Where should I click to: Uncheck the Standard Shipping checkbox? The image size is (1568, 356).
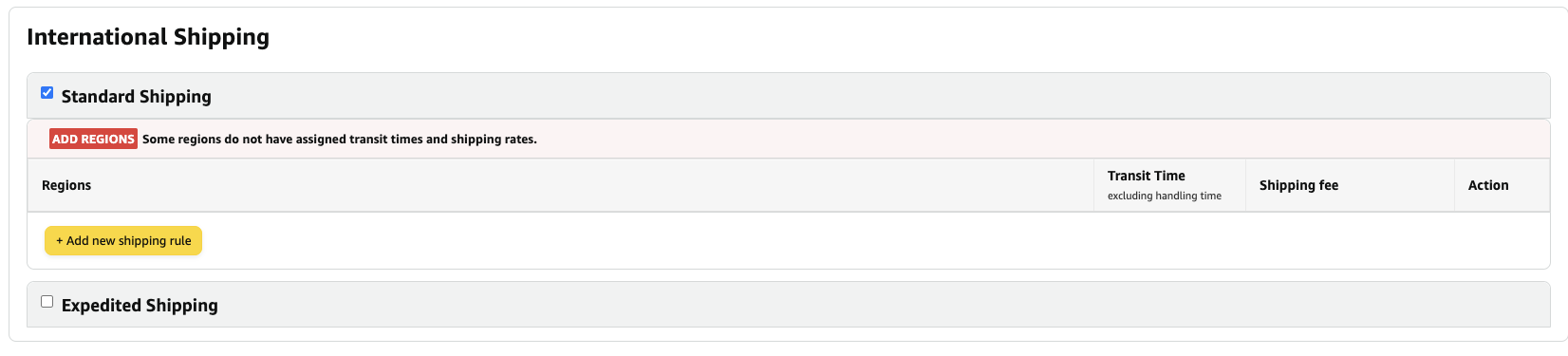47,93
